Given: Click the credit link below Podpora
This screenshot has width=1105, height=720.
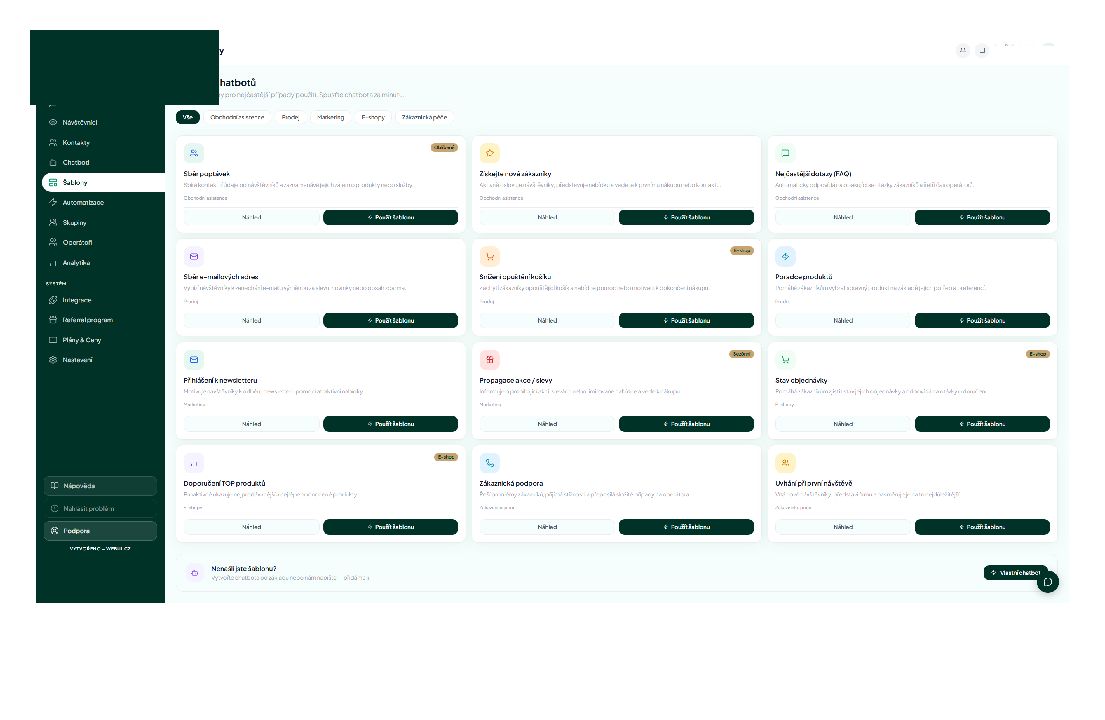Looking at the screenshot, I should (x=100, y=548).
